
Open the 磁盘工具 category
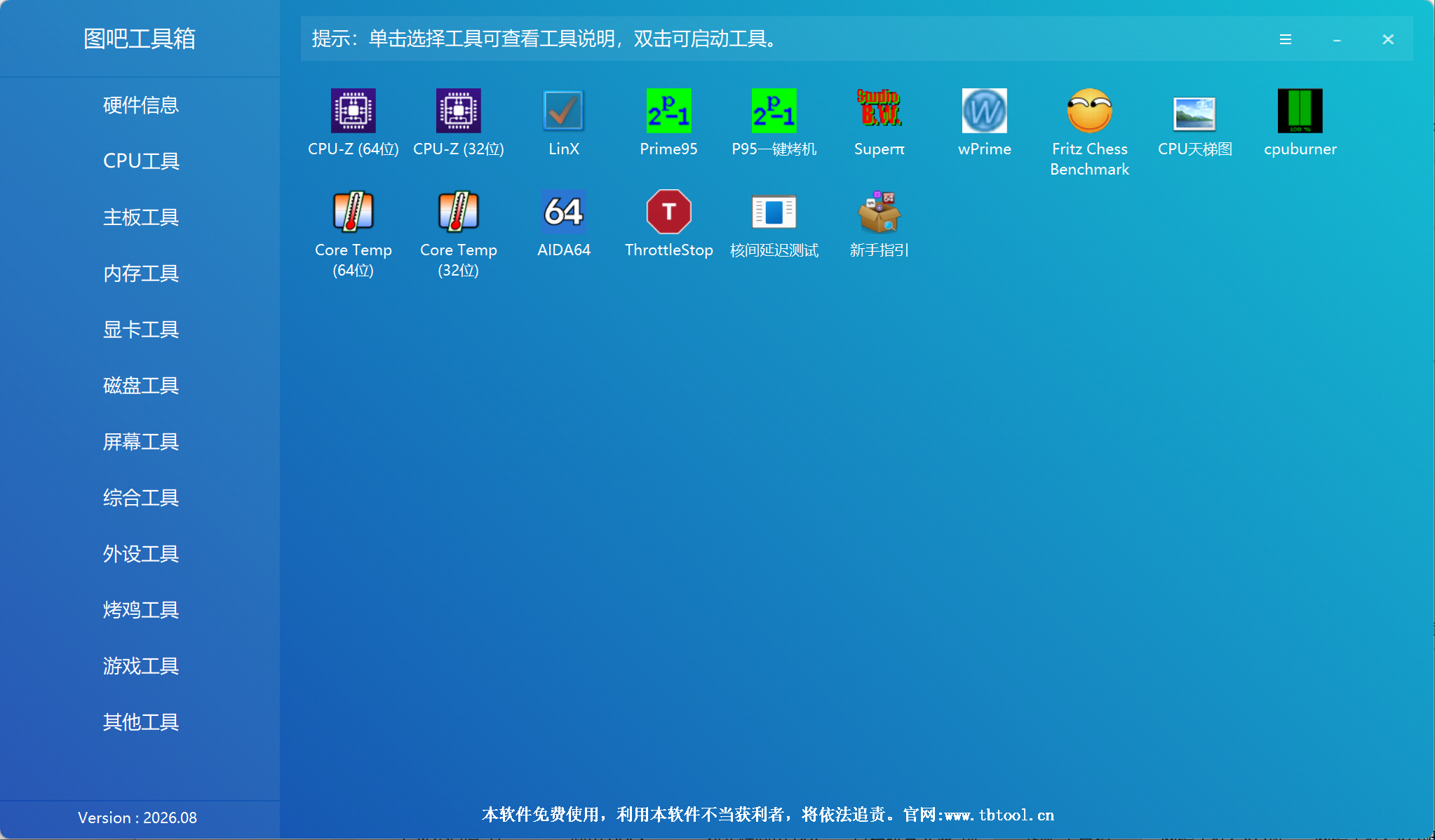(x=141, y=386)
